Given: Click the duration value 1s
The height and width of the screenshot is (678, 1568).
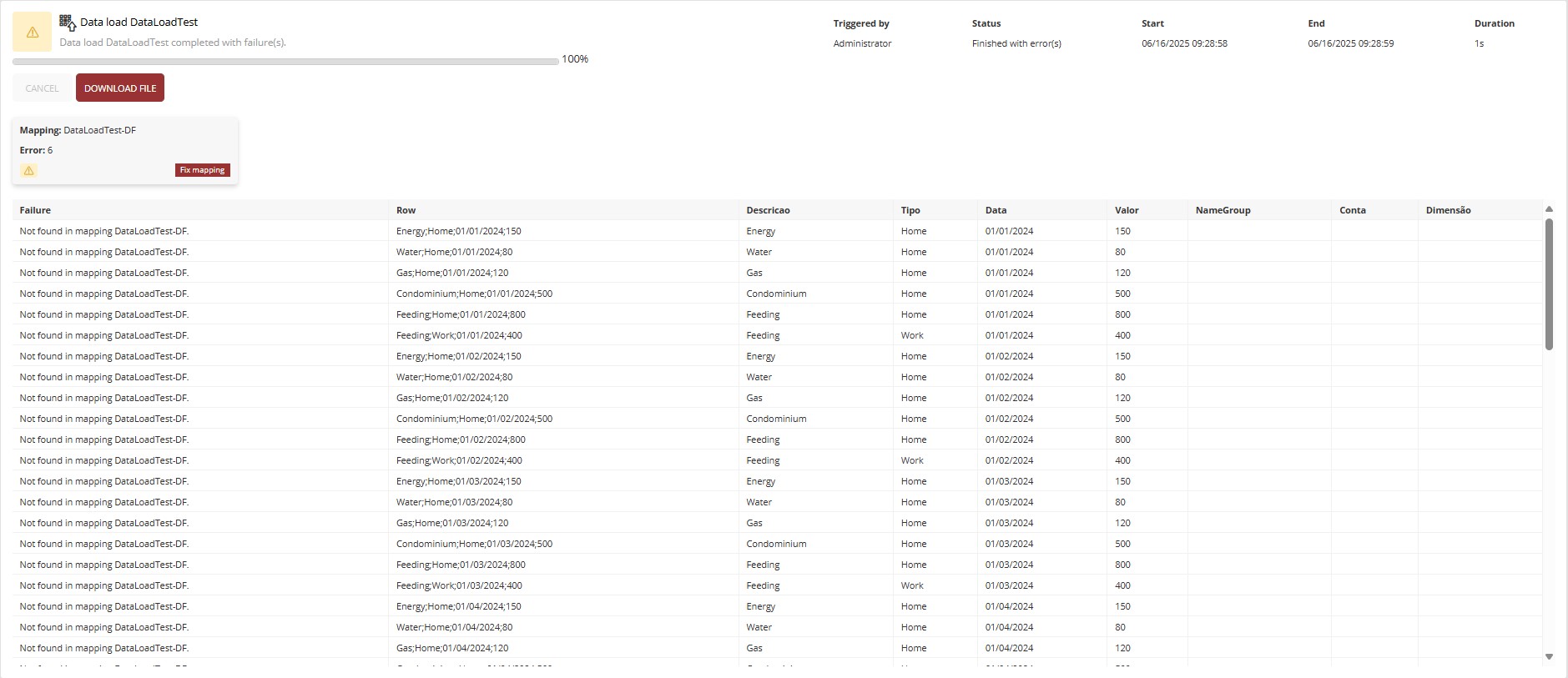Looking at the screenshot, I should tap(1479, 43).
